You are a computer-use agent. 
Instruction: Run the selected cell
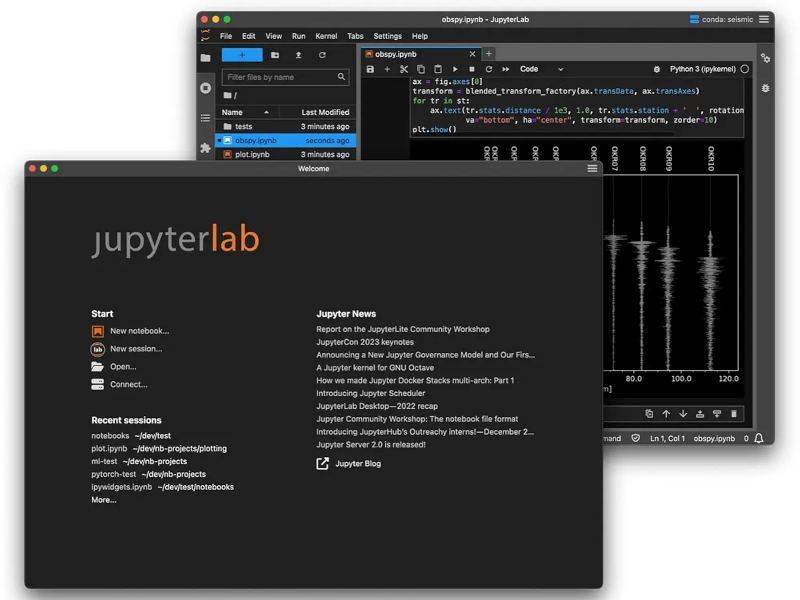(x=455, y=69)
